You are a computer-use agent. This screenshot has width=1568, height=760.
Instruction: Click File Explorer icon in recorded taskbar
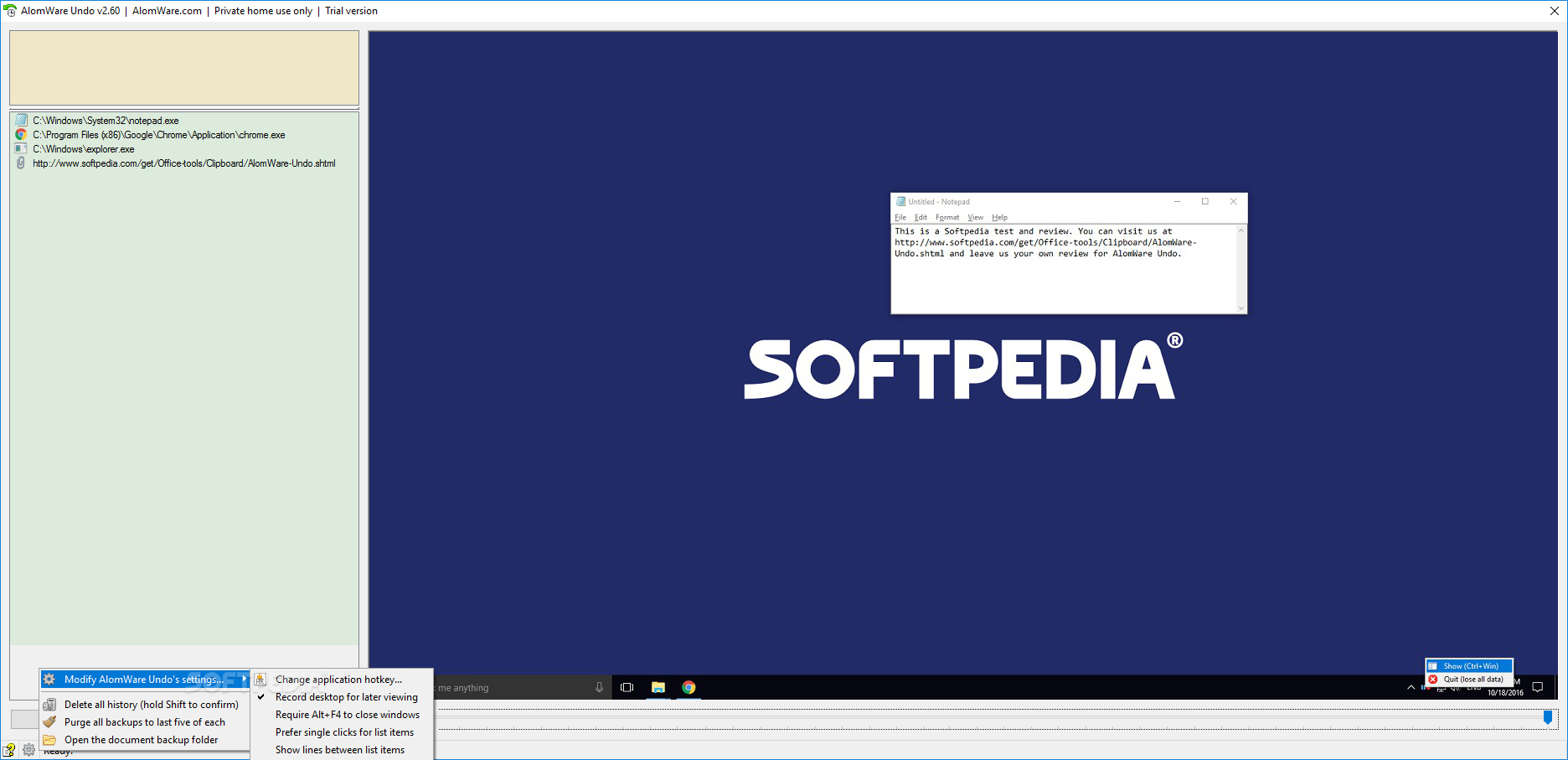click(x=658, y=687)
